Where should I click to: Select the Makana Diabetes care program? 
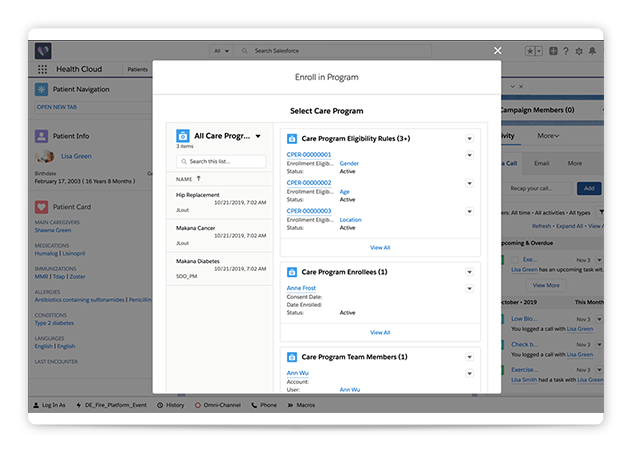197,262
